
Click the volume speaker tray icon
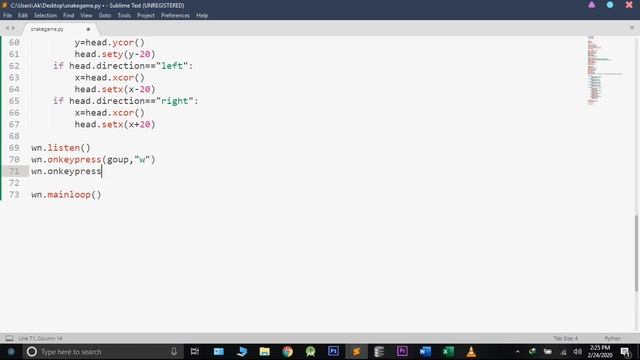577,351
